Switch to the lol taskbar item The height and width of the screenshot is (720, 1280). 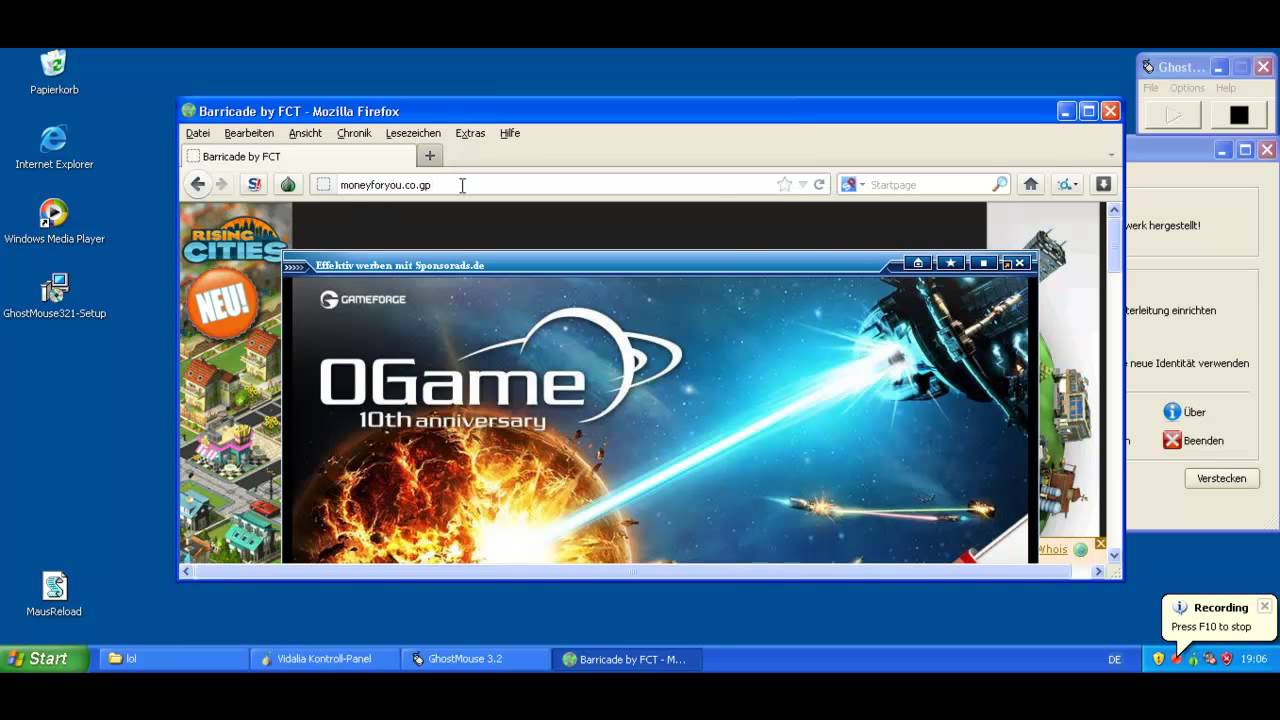coord(174,659)
